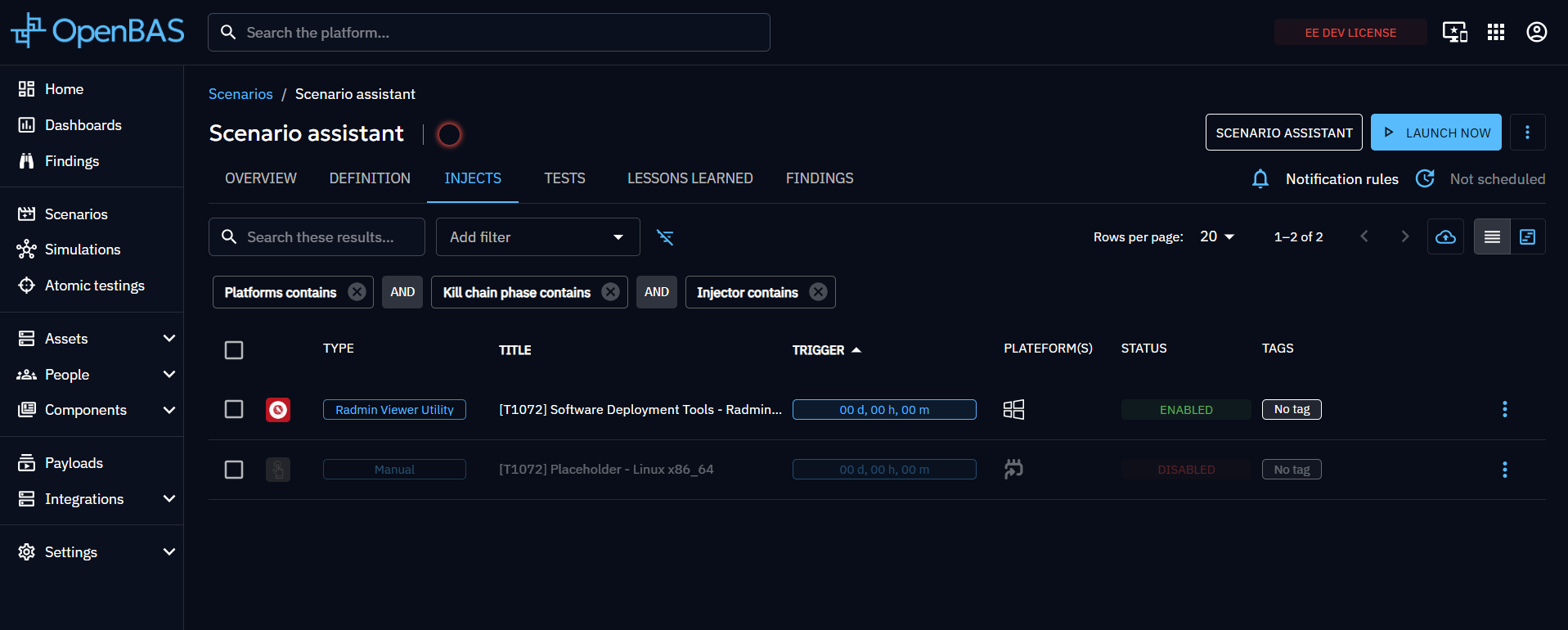Open the Add filter dropdown
This screenshot has height=630, width=1568.
coord(537,237)
